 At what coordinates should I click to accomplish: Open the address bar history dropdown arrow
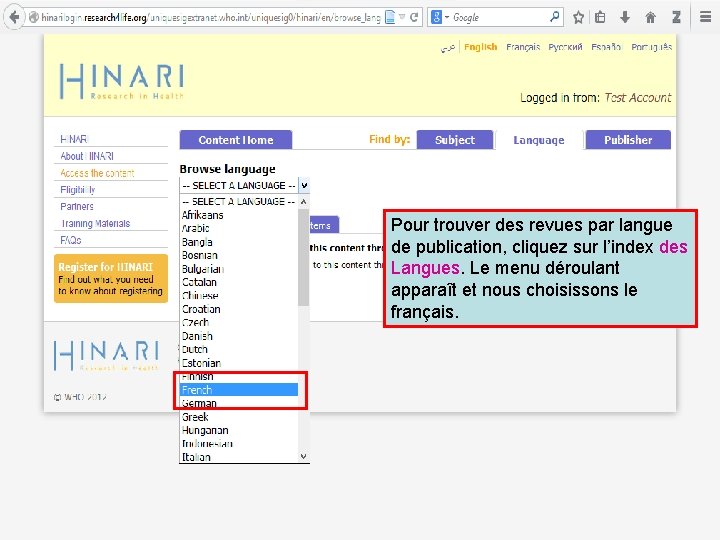click(x=402, y=17)
